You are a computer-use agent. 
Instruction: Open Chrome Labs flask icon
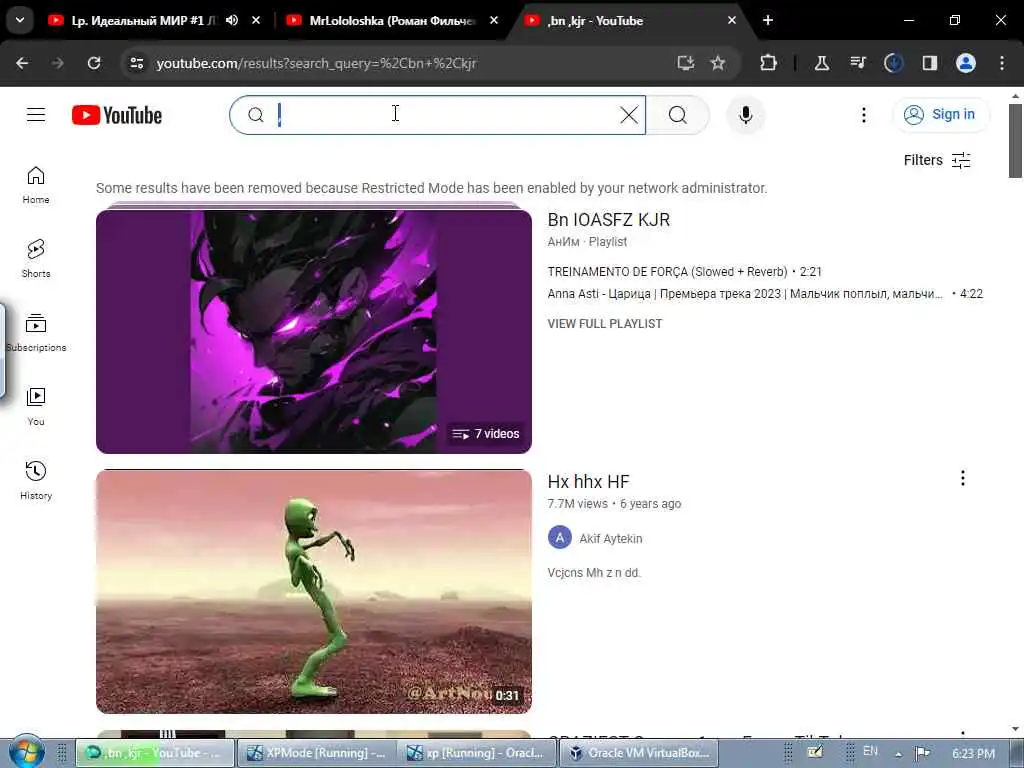point(822,63)
